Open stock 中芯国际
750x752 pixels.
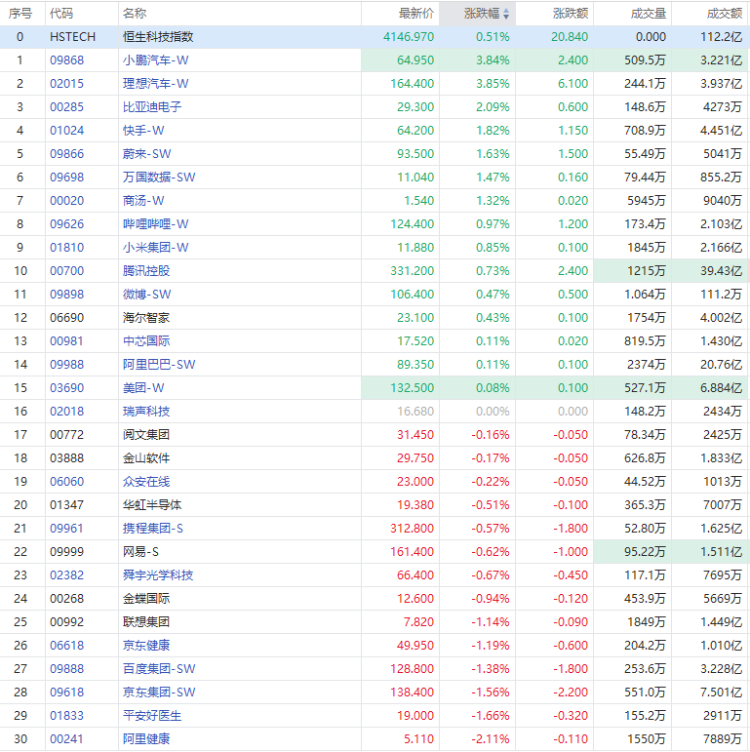[x=146, y=341]
